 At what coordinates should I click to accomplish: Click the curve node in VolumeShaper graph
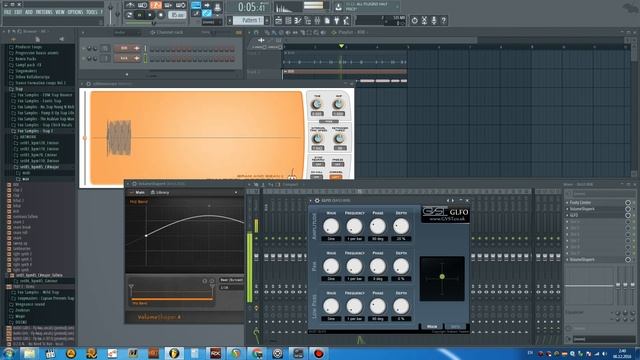(x=146, y=236)
